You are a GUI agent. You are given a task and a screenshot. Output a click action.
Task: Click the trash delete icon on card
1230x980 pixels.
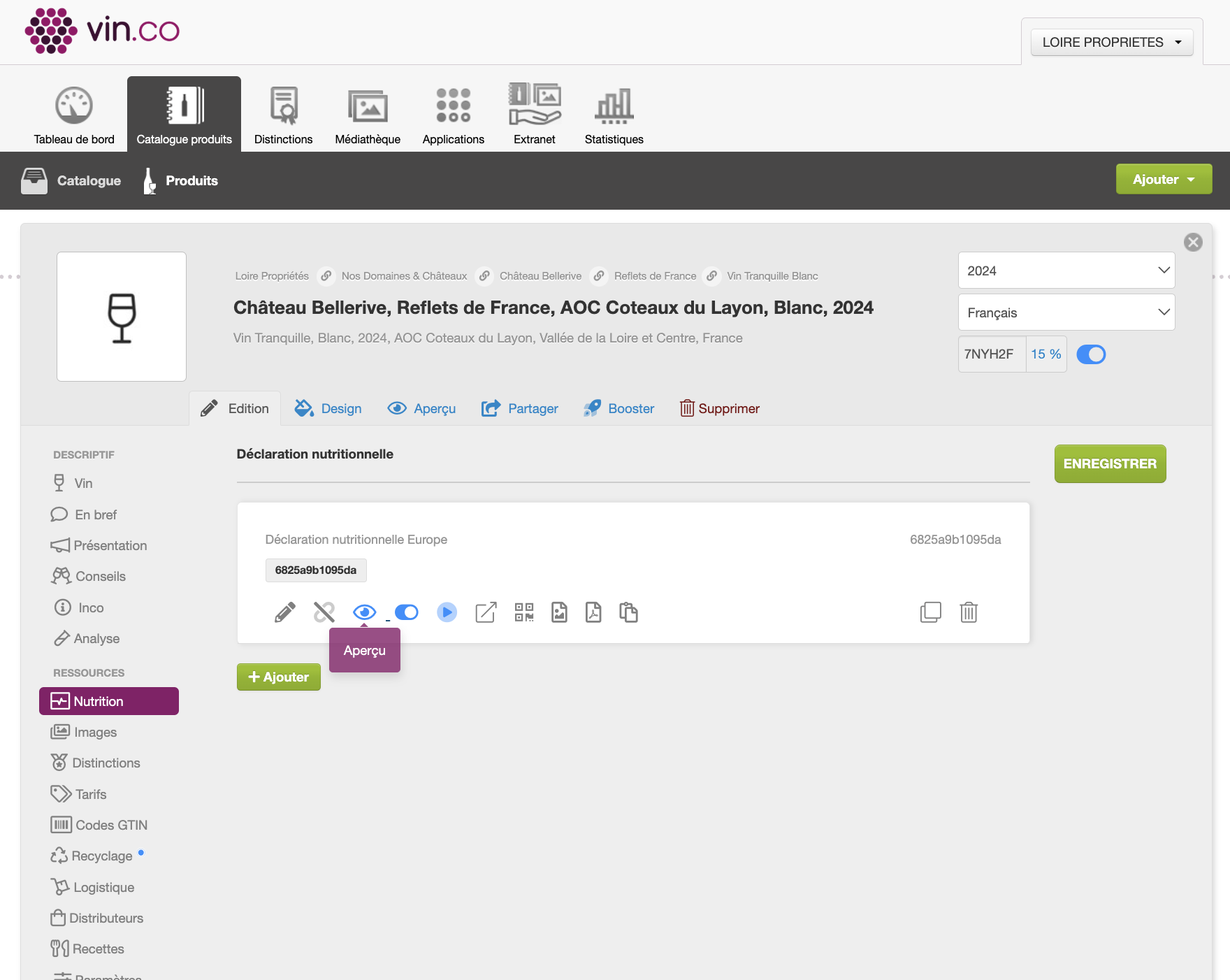[969, 612]
